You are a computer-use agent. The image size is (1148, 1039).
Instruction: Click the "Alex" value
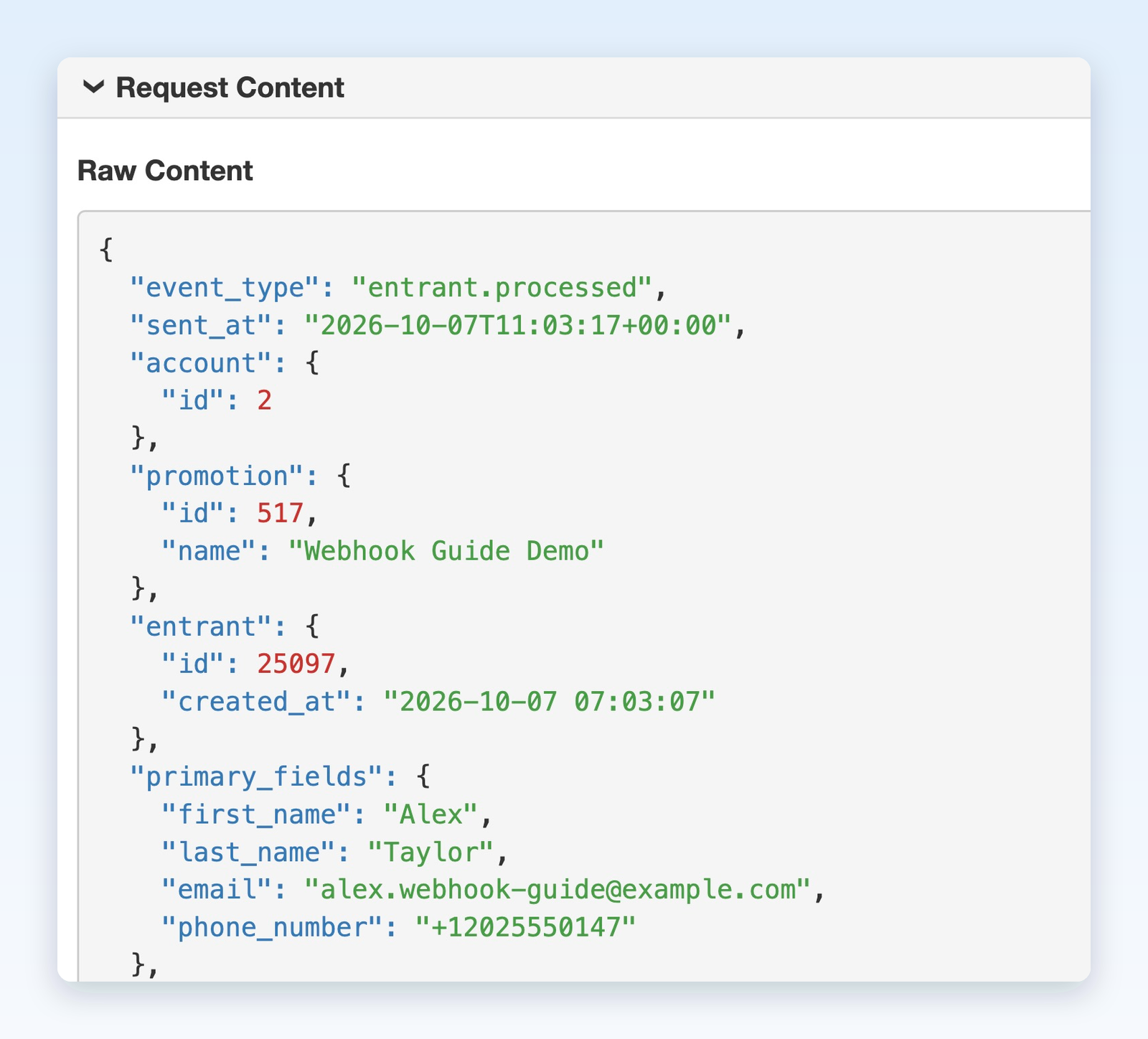point(430,814)
